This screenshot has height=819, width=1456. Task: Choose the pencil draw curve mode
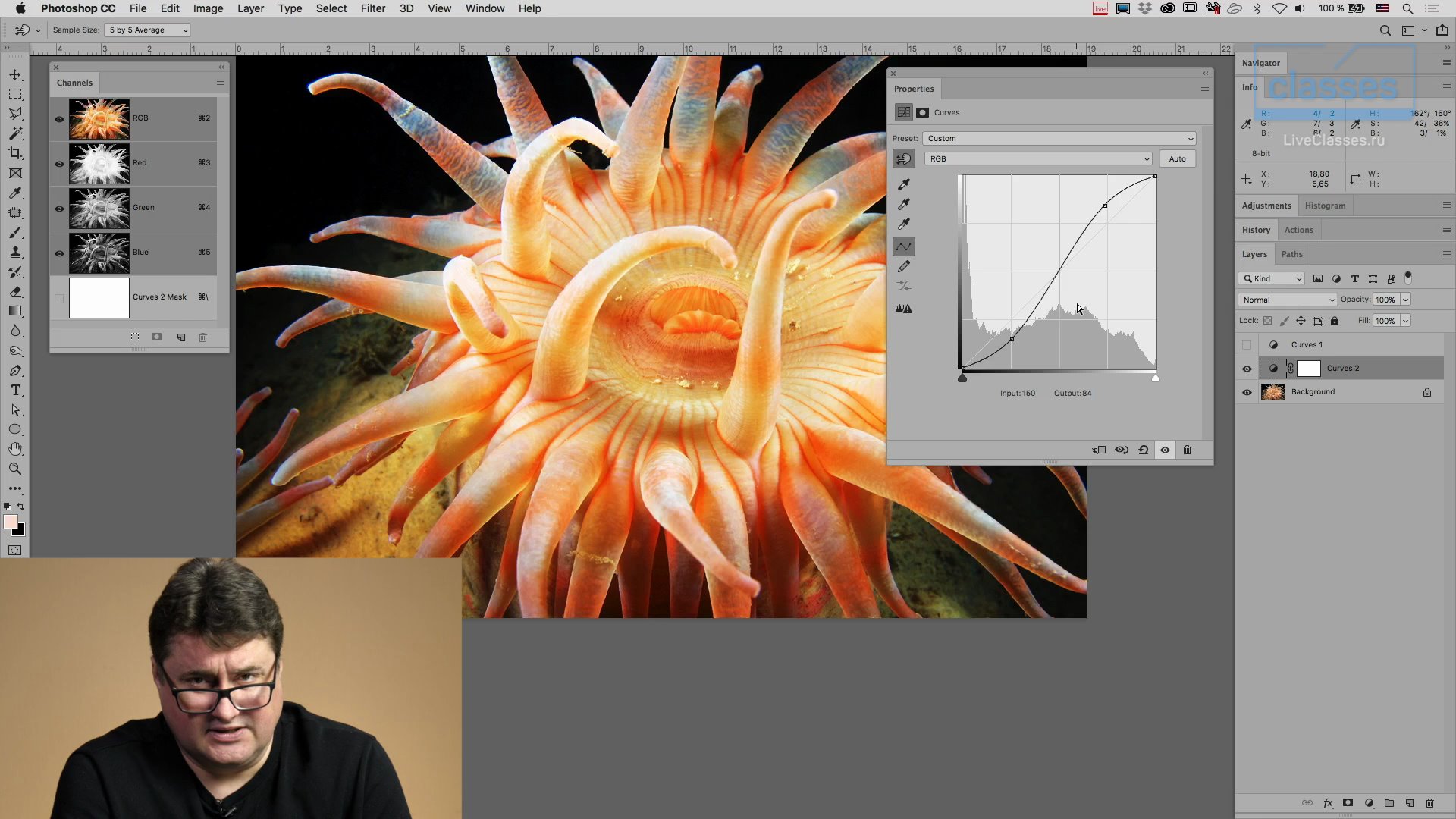point(904,266)
